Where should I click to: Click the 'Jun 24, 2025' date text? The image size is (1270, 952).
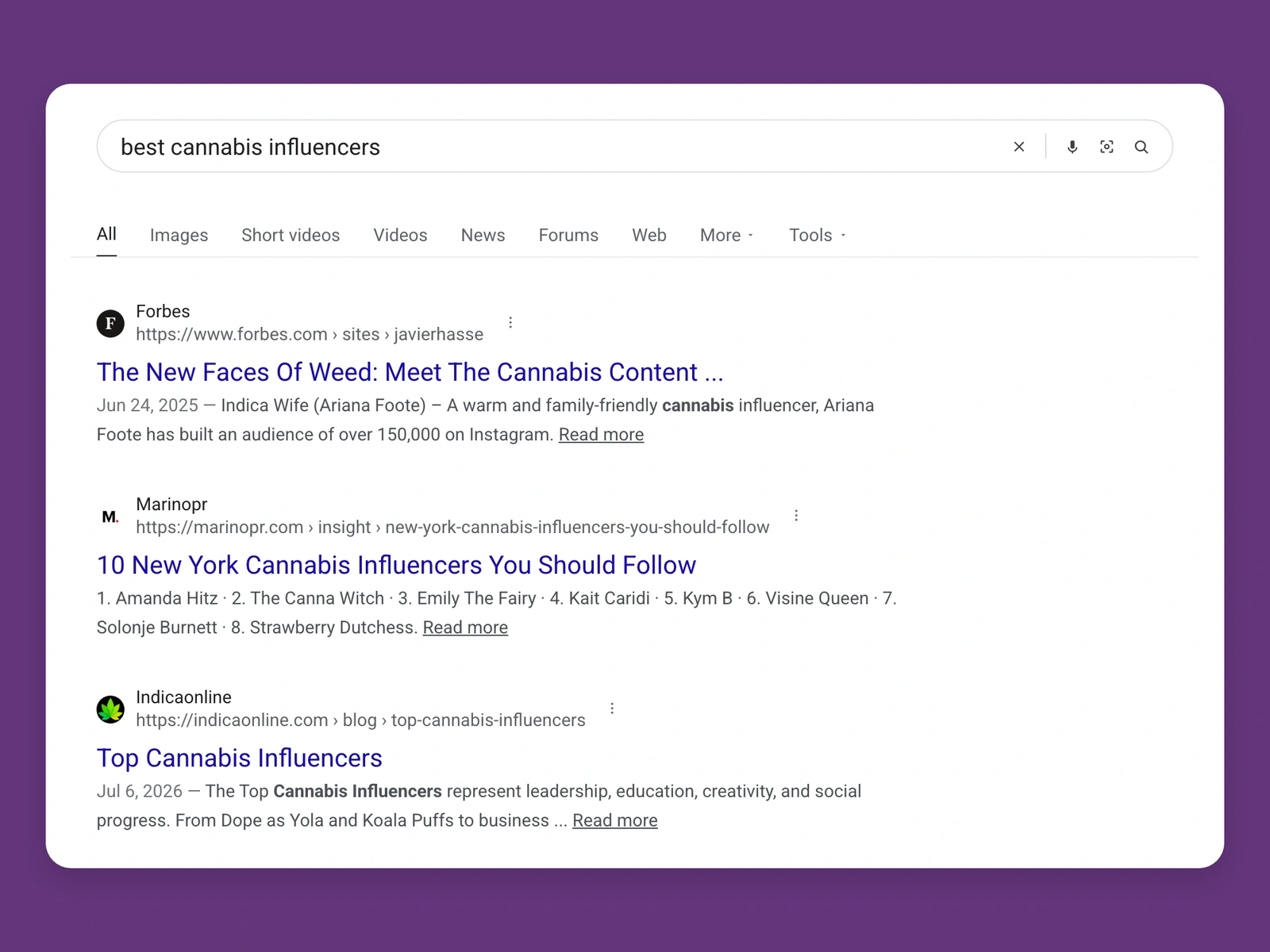click(x=147, y=405)
